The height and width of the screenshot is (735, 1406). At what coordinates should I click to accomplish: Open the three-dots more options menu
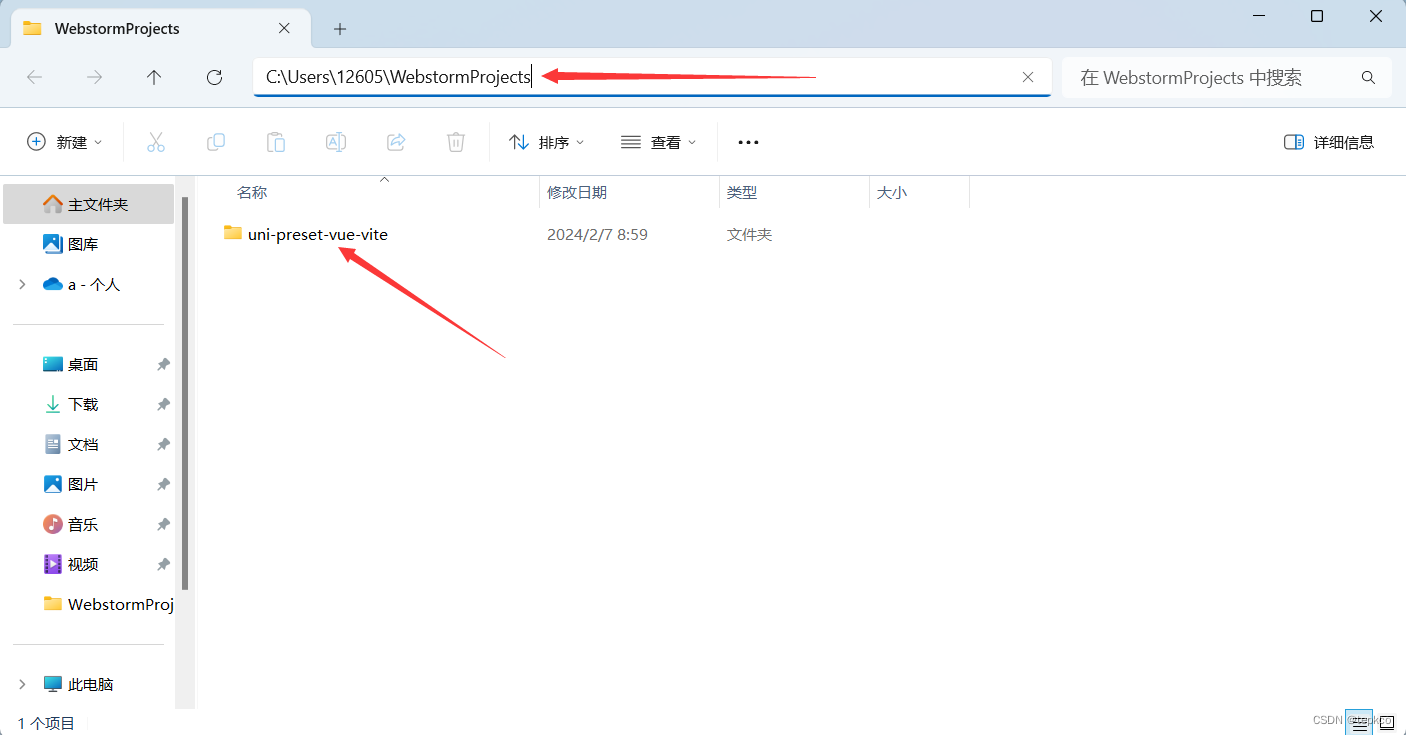(748, 142)
